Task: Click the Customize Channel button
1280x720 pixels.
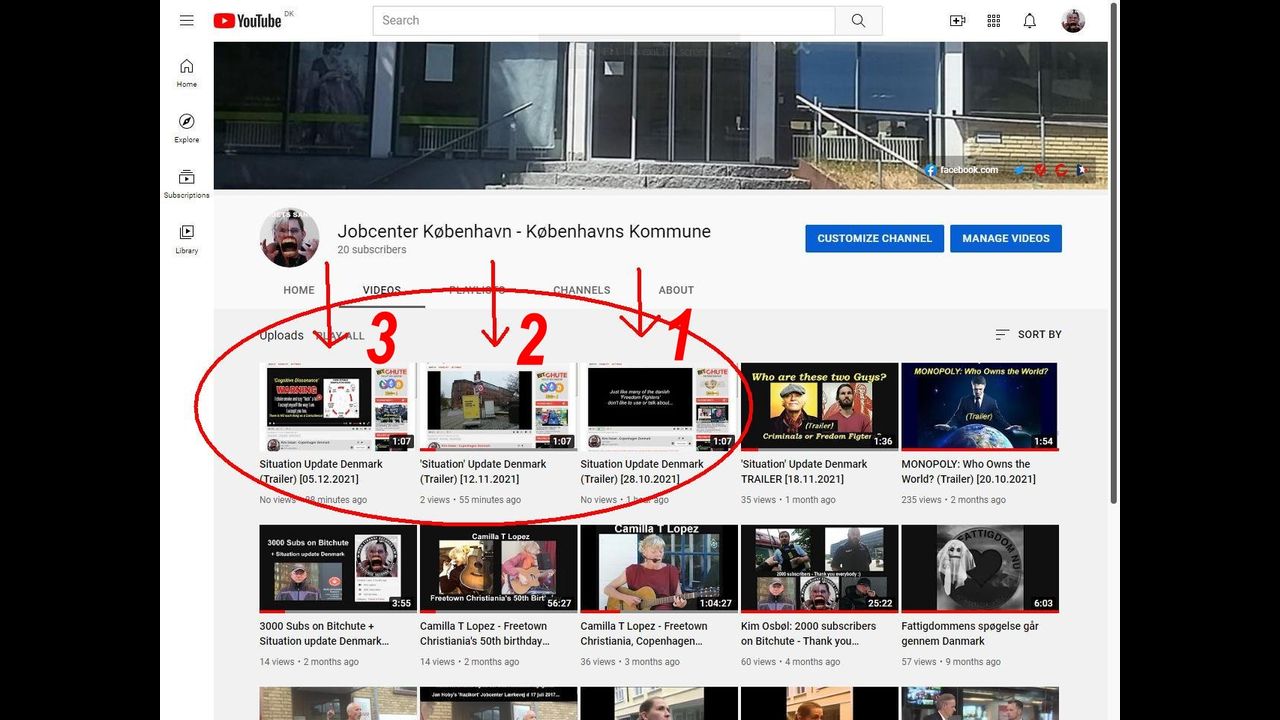Action: point(874,238)
